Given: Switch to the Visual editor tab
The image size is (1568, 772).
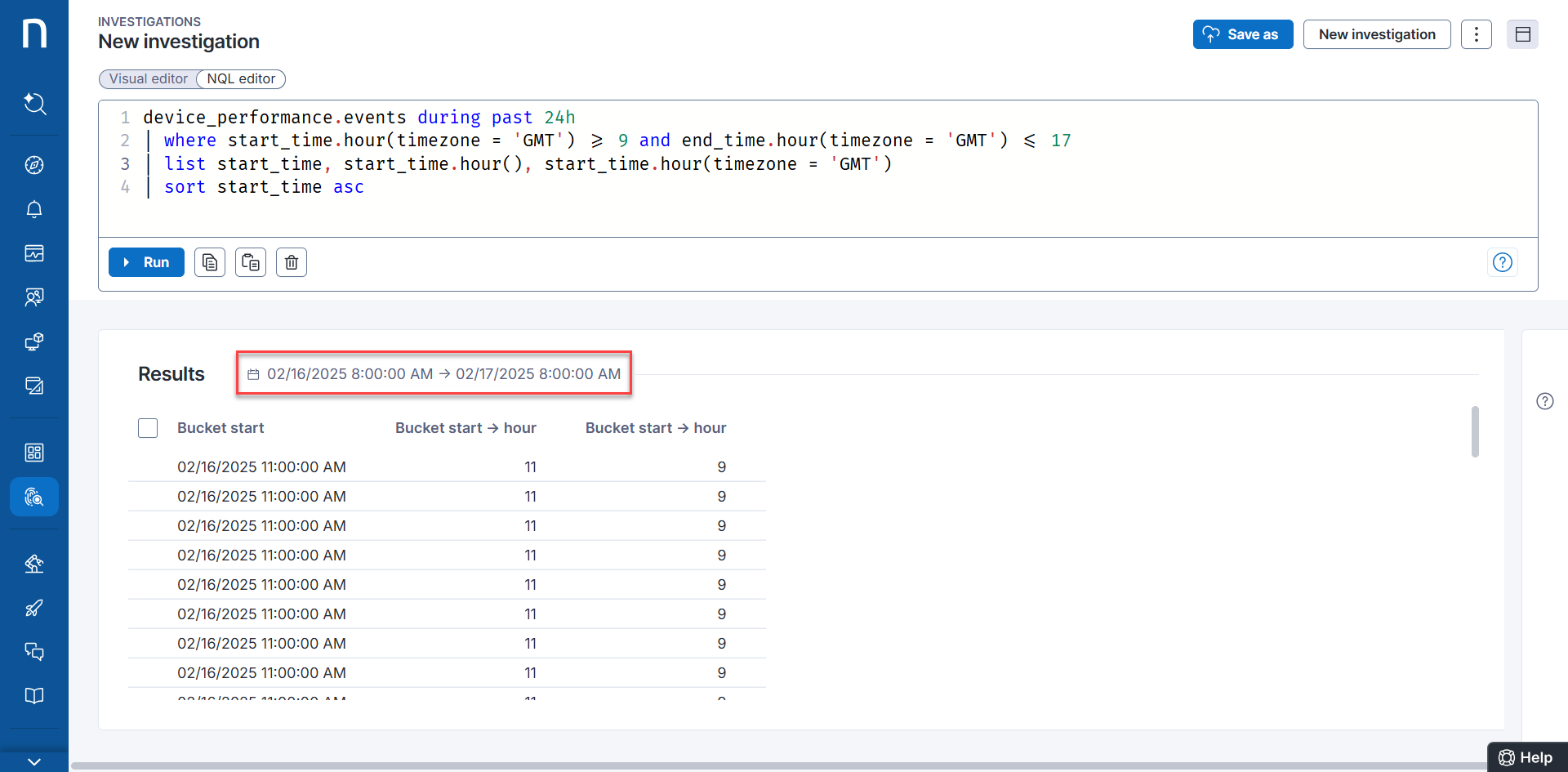Looking at the screenshot, I should pyautogui.click(x=148, y=79).
